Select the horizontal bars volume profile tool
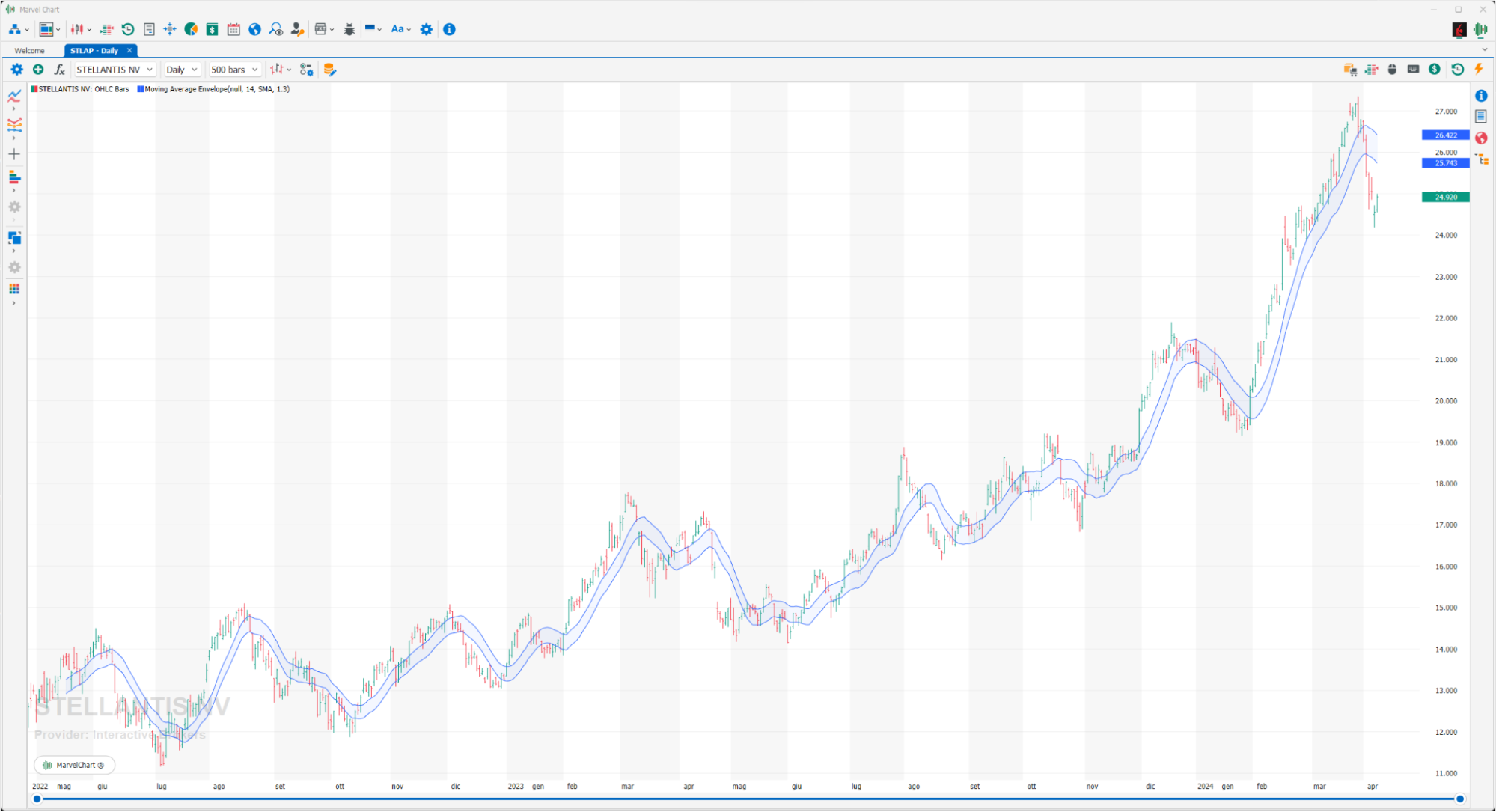This screenshot has width=1496, height=812. [14, 177]
